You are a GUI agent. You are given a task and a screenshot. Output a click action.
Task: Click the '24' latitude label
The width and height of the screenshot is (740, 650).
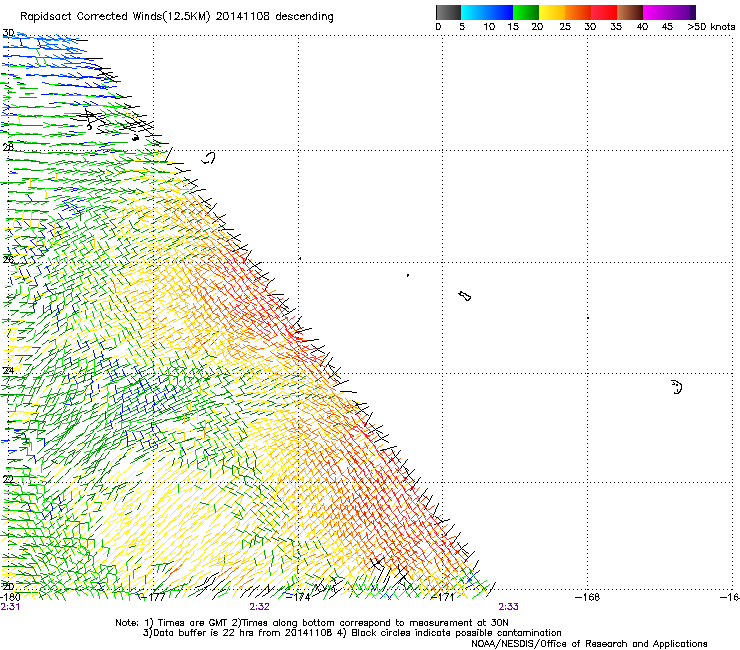coord(8,371)
